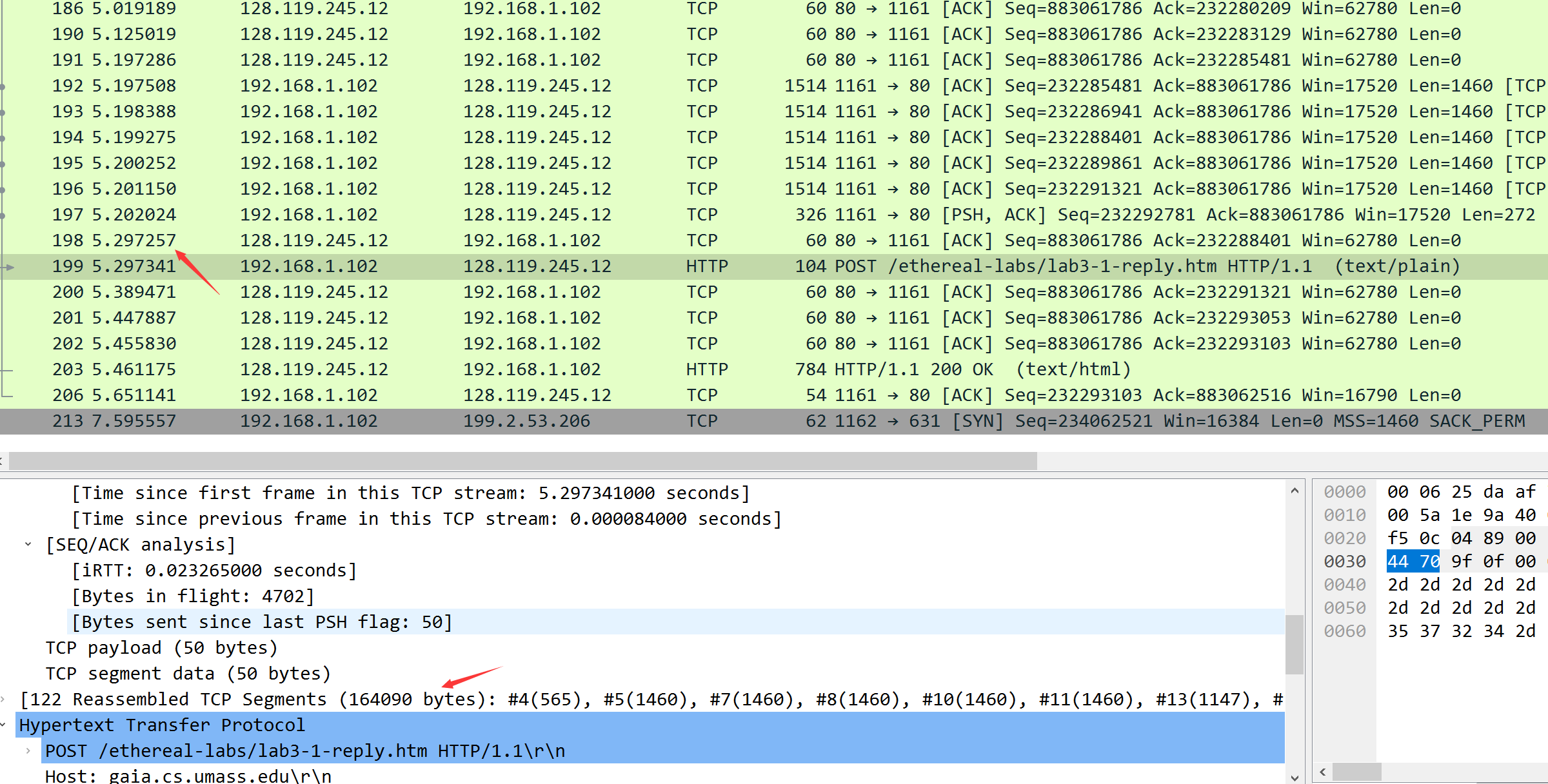The image size is (1548, 784).
Task: Collapse the [SEQ/ACK analysis] tree node
Action: pos(28,544)
